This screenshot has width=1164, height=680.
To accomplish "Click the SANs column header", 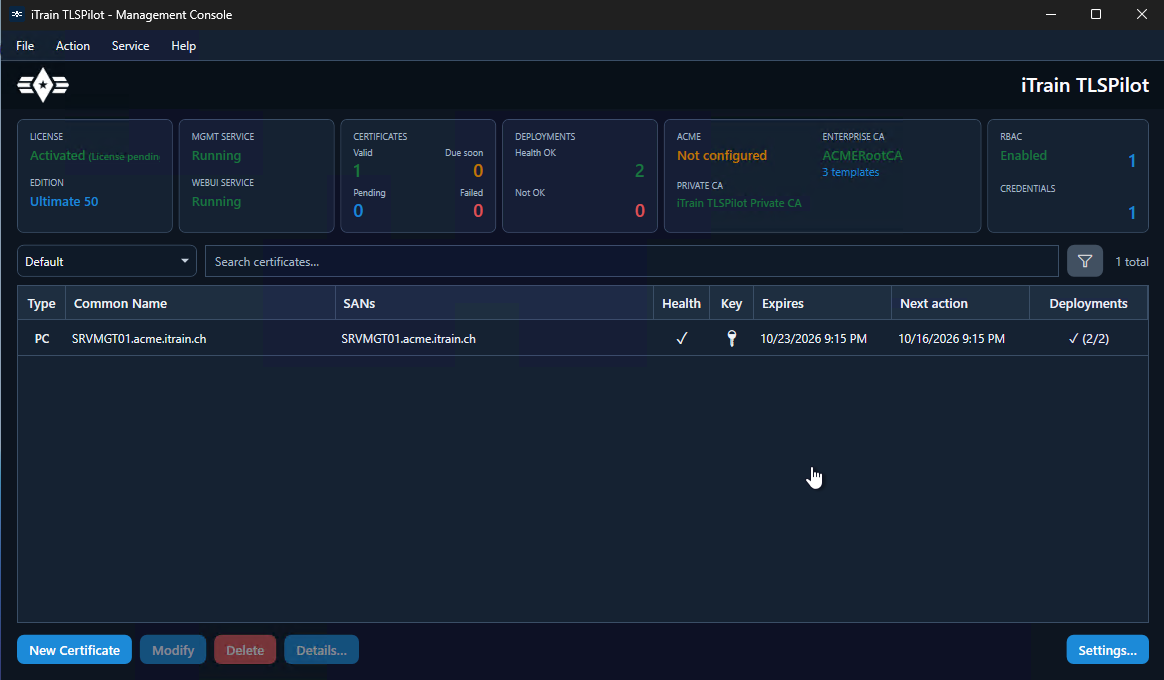I will pos(494,303).
